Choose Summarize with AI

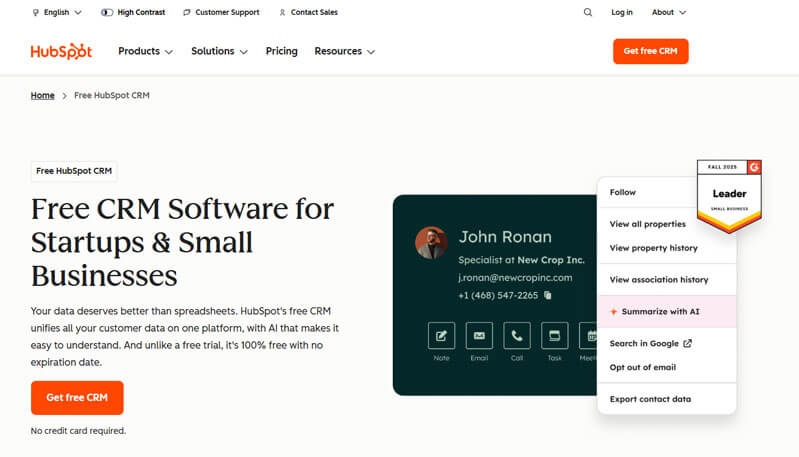(667, 311)
